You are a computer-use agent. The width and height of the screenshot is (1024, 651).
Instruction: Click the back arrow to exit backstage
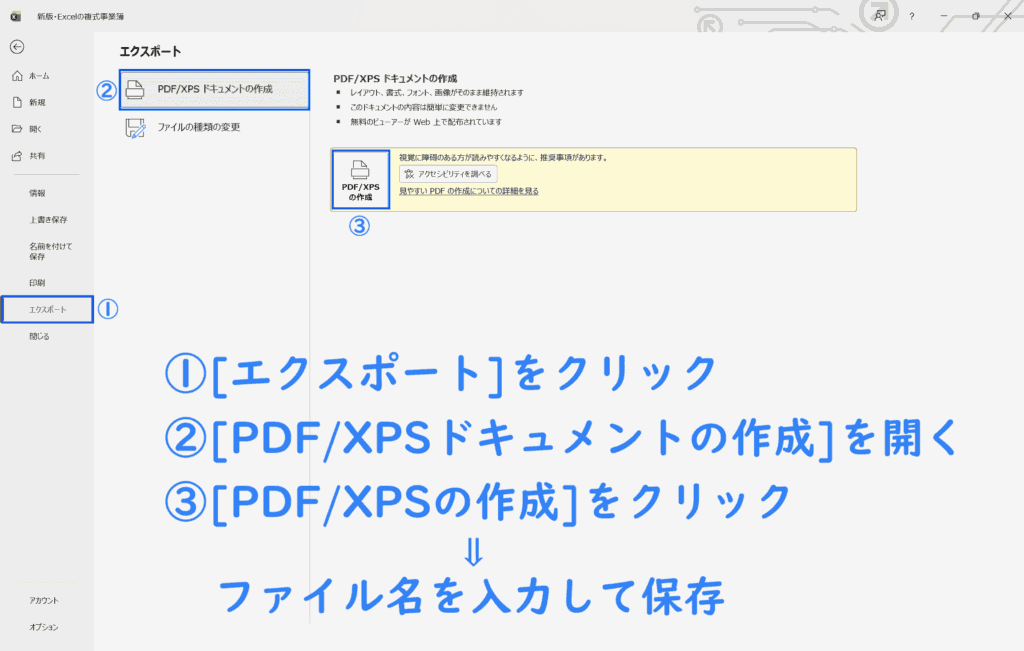coord(17,47)
